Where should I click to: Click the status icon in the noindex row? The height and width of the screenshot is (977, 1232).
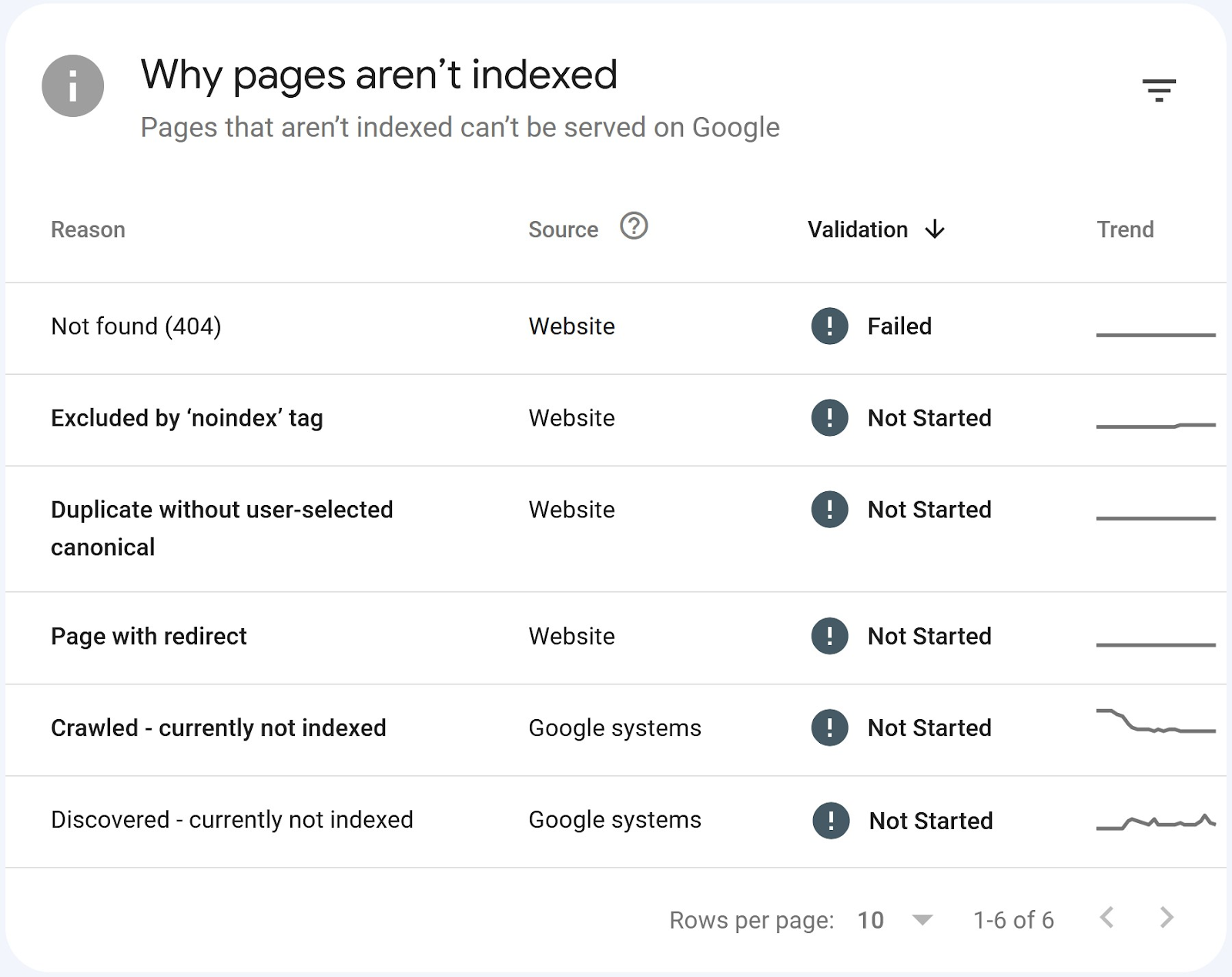click(x=829, y=418)
